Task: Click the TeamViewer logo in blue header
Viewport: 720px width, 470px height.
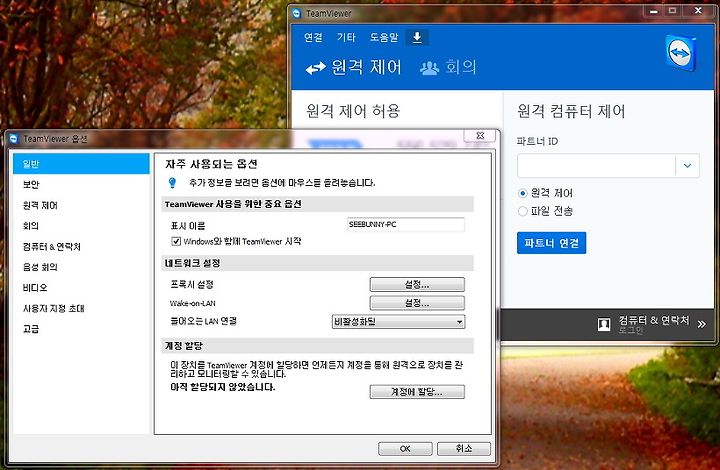Action: pyautogui.click(x=681, y=53)
